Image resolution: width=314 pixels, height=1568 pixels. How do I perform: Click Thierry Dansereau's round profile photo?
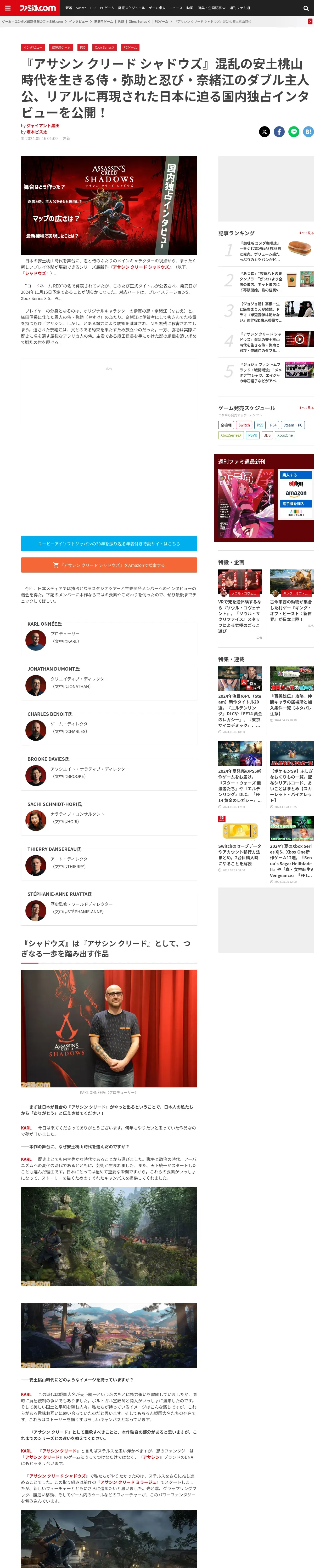pyautogui.click(x=36, y=866)
